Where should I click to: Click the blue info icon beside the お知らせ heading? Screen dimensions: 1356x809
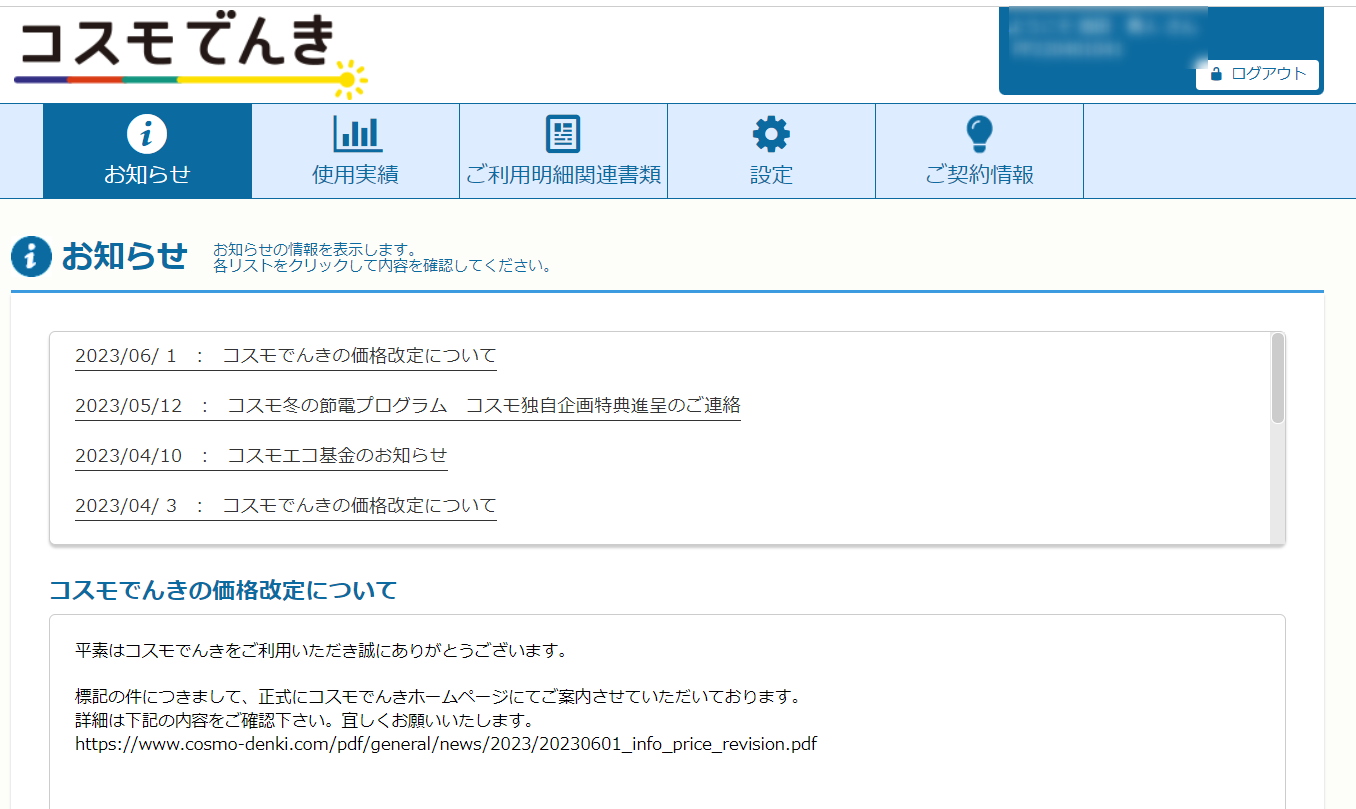click(x=31, y=257)
